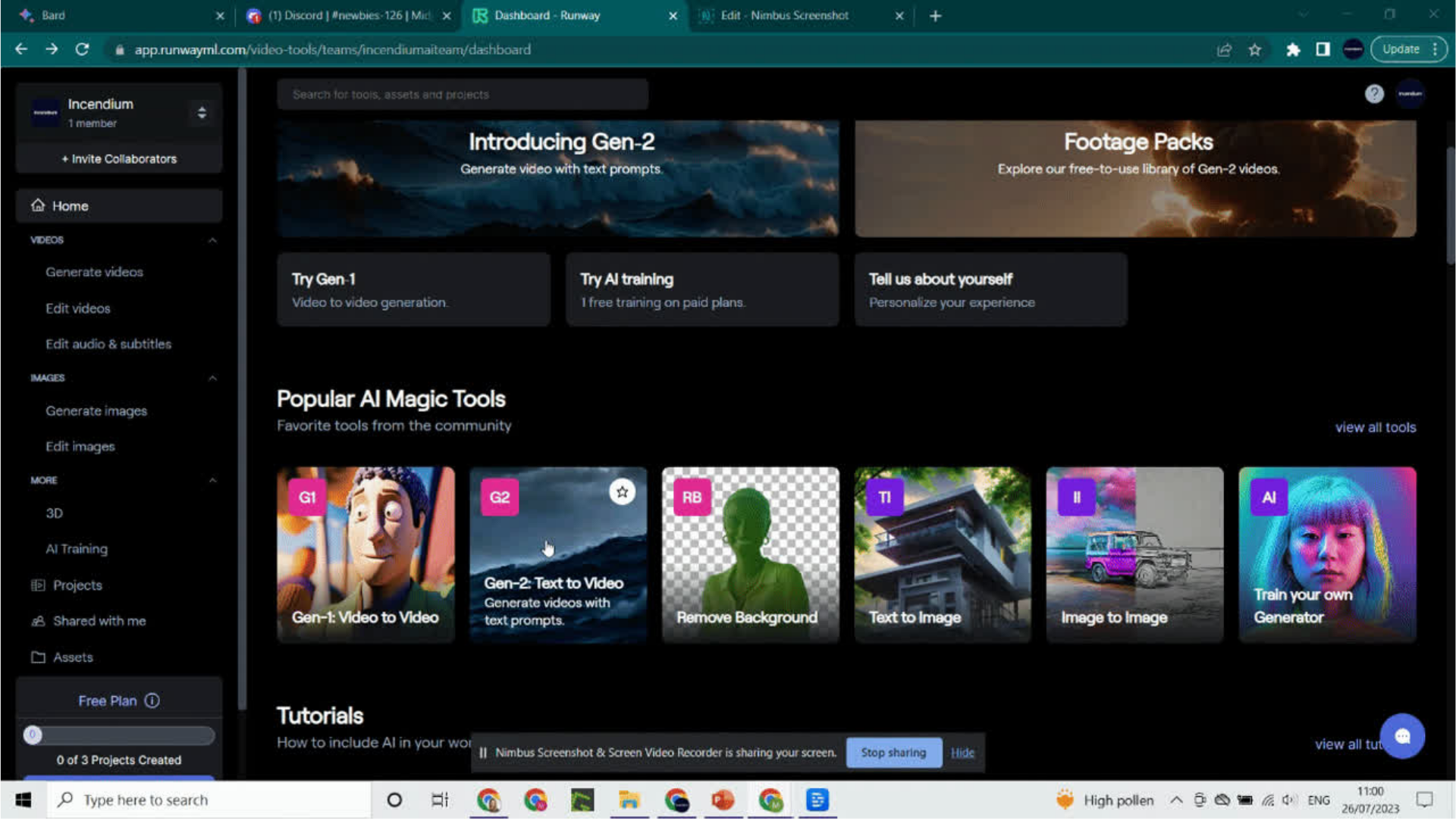This screenshot has height=819, width=1456.
Task: Click the Free Plan info icon
Action: 152,701
